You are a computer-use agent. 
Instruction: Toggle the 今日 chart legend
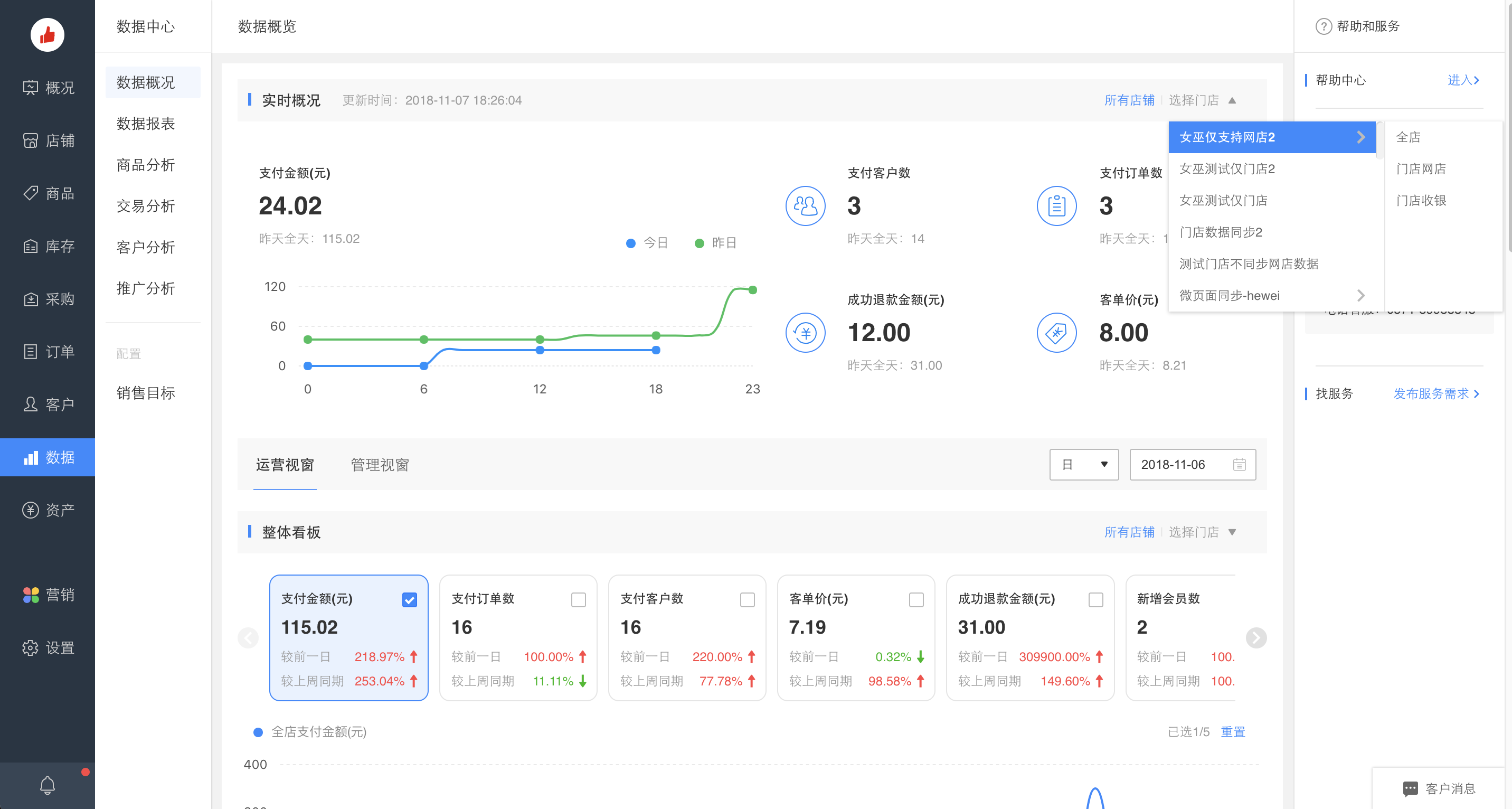tap(647, 243)
